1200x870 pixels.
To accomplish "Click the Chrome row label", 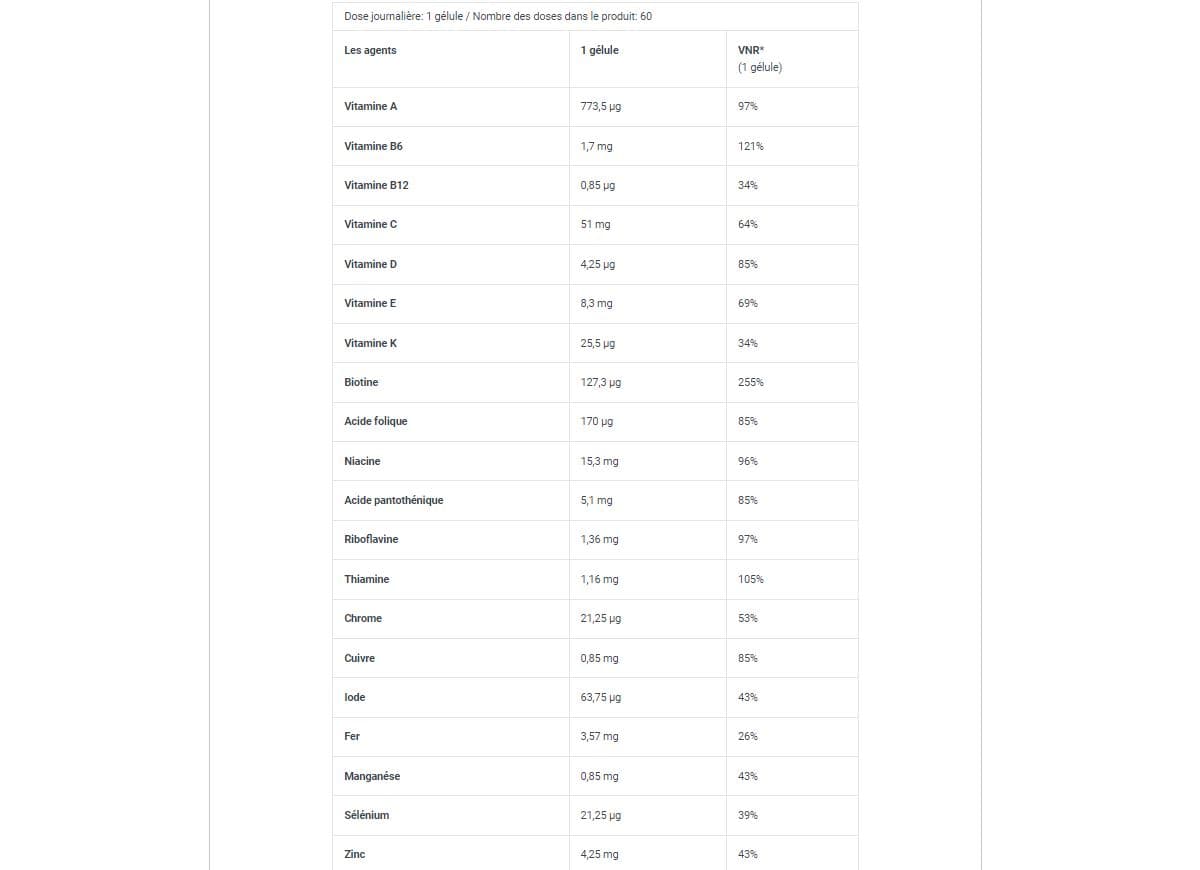I will [363, 618].
